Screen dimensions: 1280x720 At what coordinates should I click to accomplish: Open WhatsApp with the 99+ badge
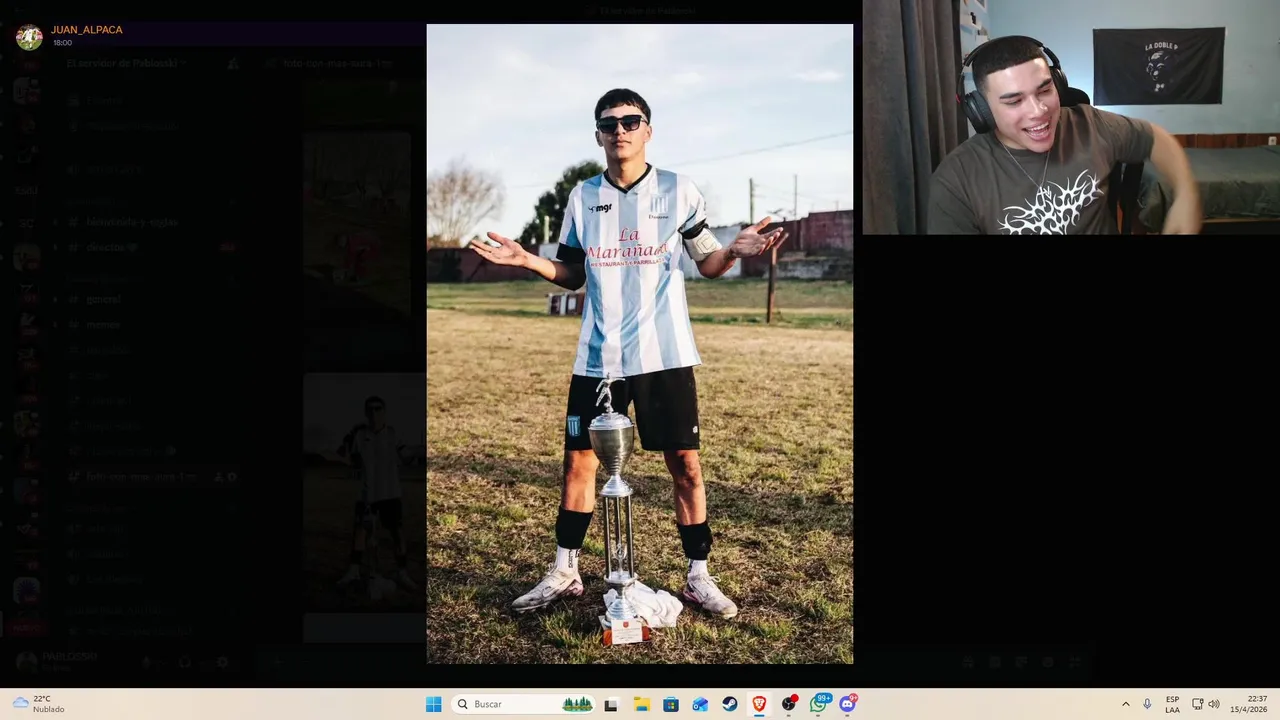(820, 703)
